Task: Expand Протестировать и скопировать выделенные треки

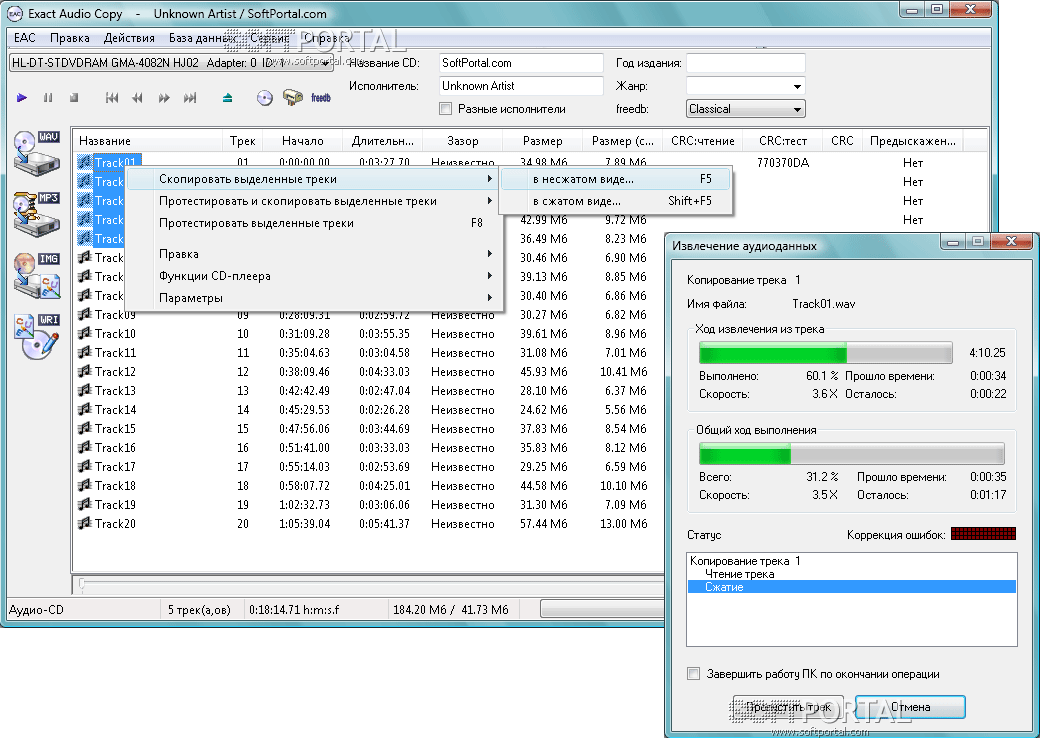Action: click(x=312, y=201)
